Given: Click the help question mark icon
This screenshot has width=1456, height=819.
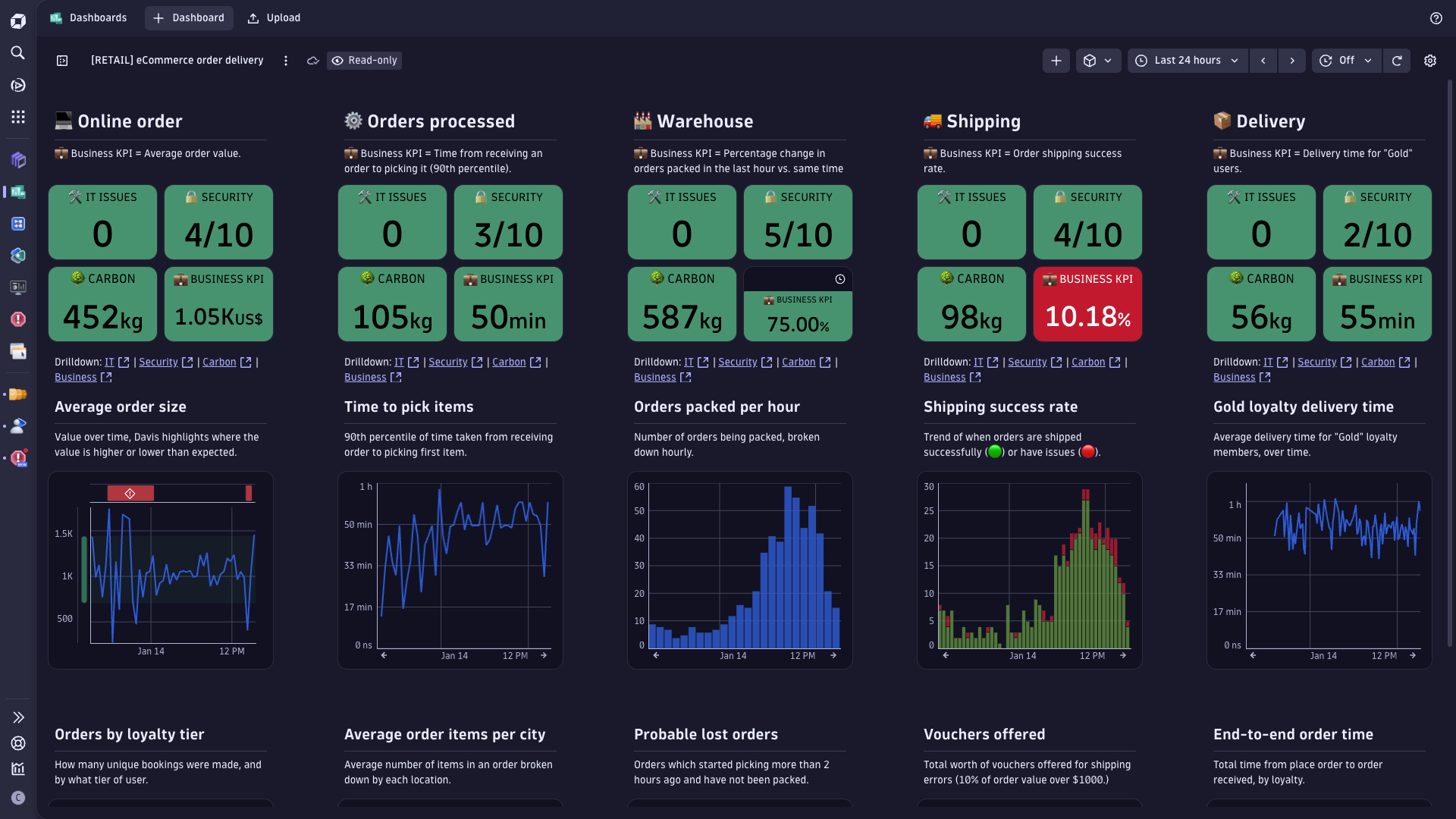Looking at the screenshot, I should pos(1436,18).
